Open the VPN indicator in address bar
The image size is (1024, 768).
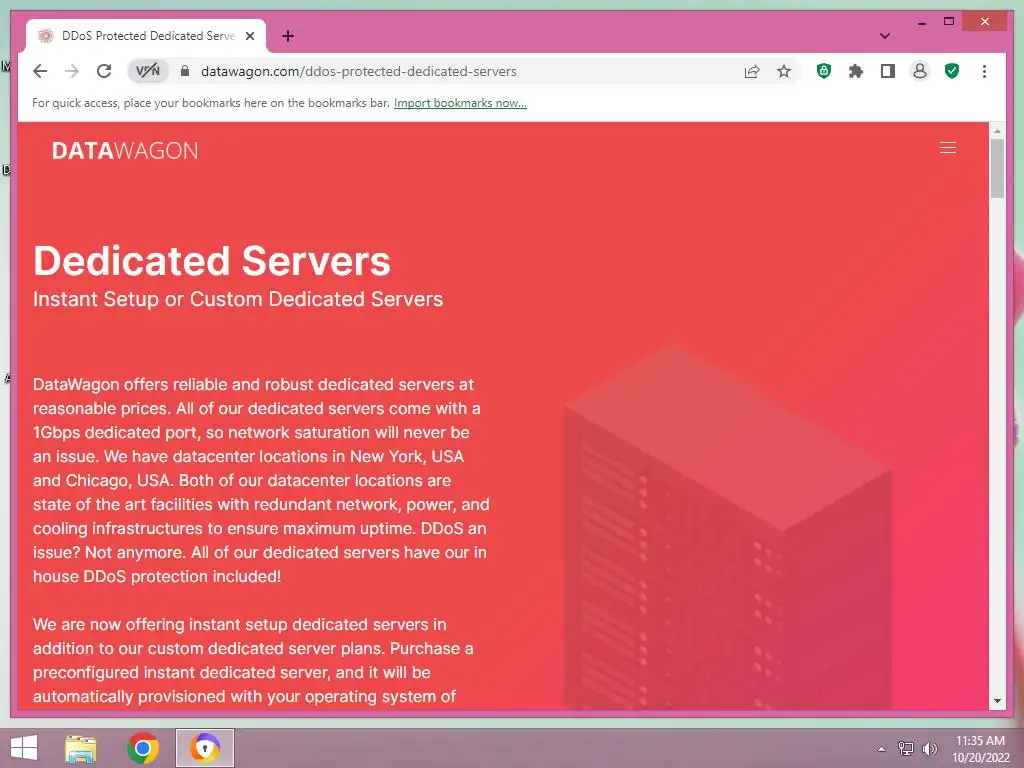(148, 71)
